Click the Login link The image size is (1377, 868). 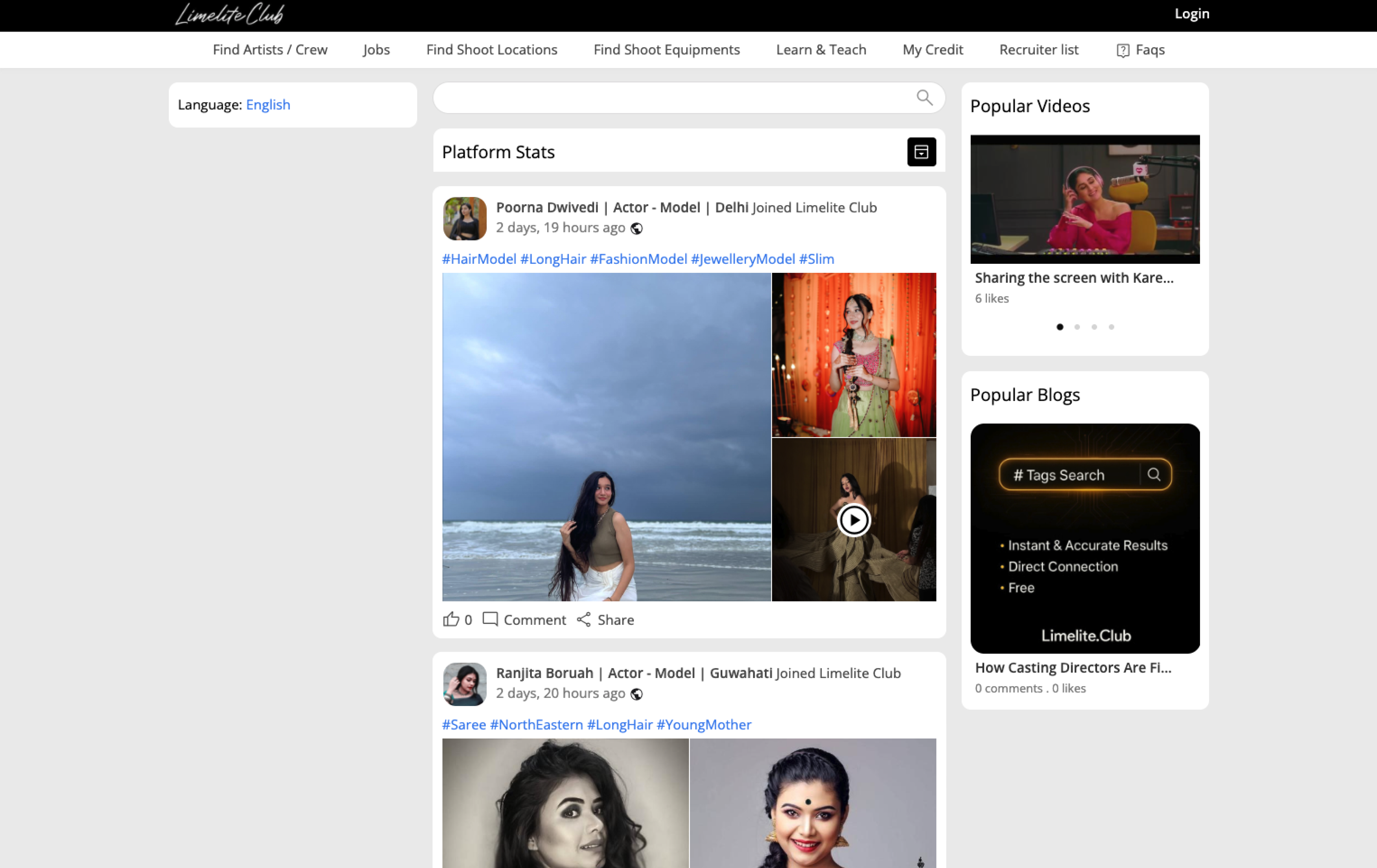1192,14
